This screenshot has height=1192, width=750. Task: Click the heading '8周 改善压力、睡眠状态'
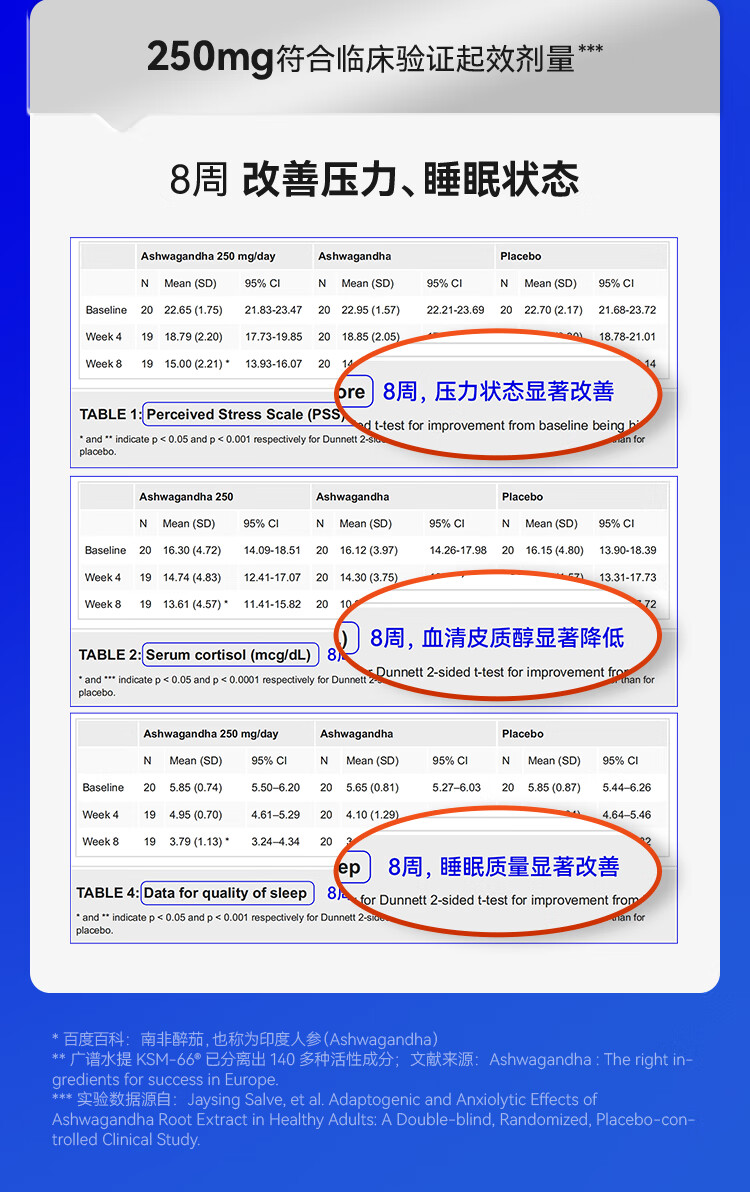point(374,179)
